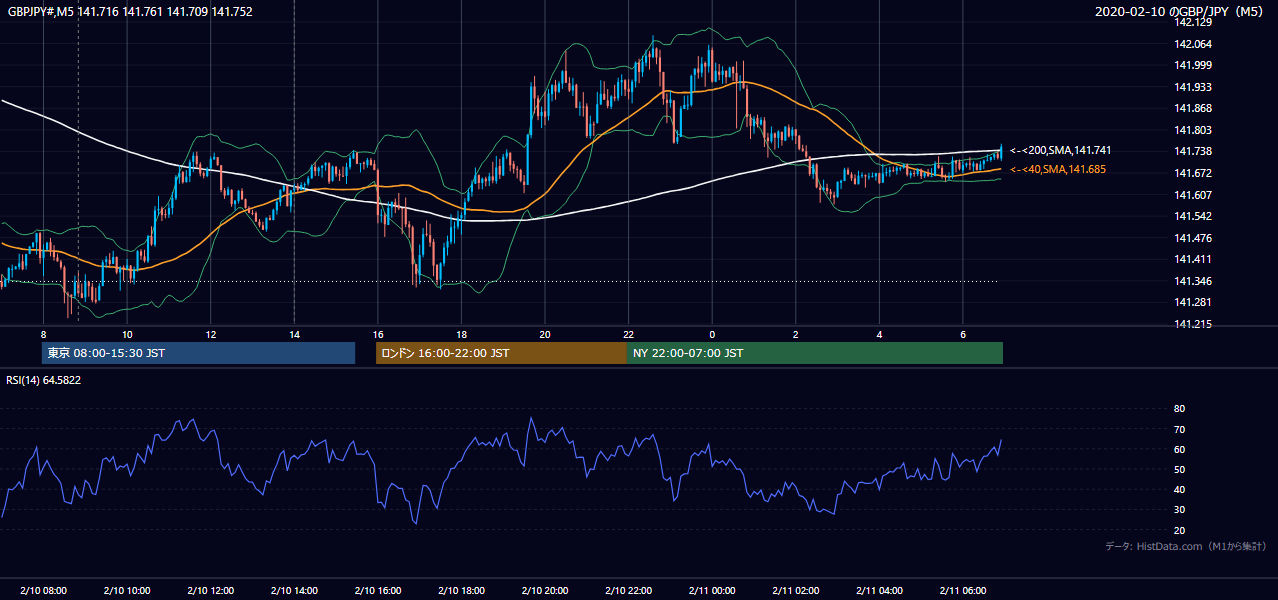Screen dimensions: 1278x600
Task: Click hour tick 16 under price chart
Action: tap(377, 334)
